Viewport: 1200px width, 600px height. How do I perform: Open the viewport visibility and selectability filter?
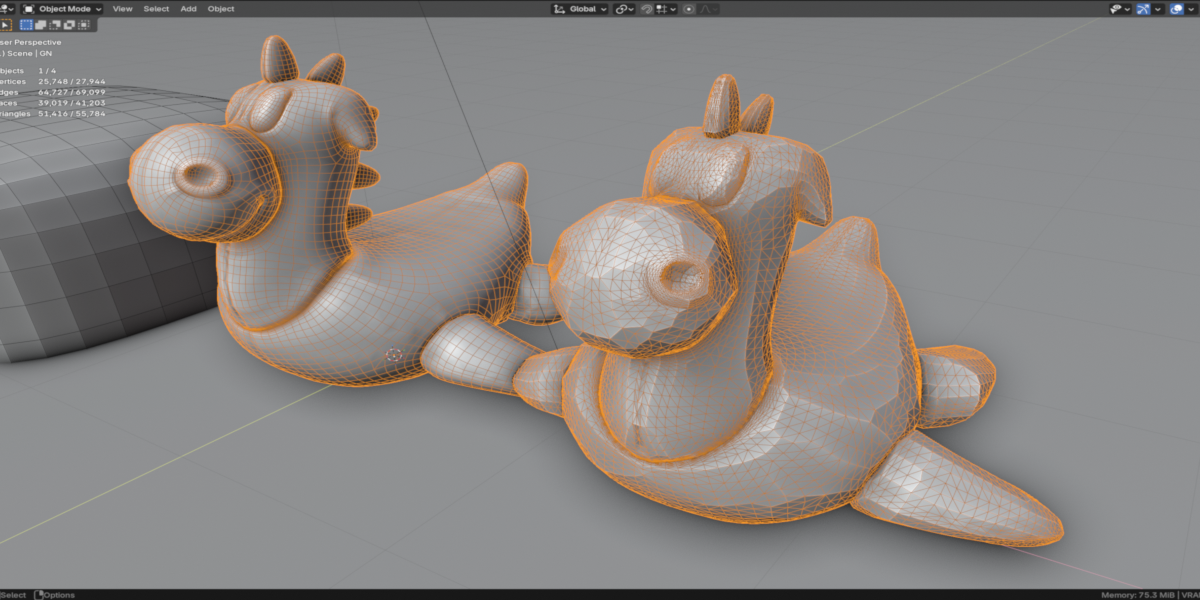click(1120, 9)
